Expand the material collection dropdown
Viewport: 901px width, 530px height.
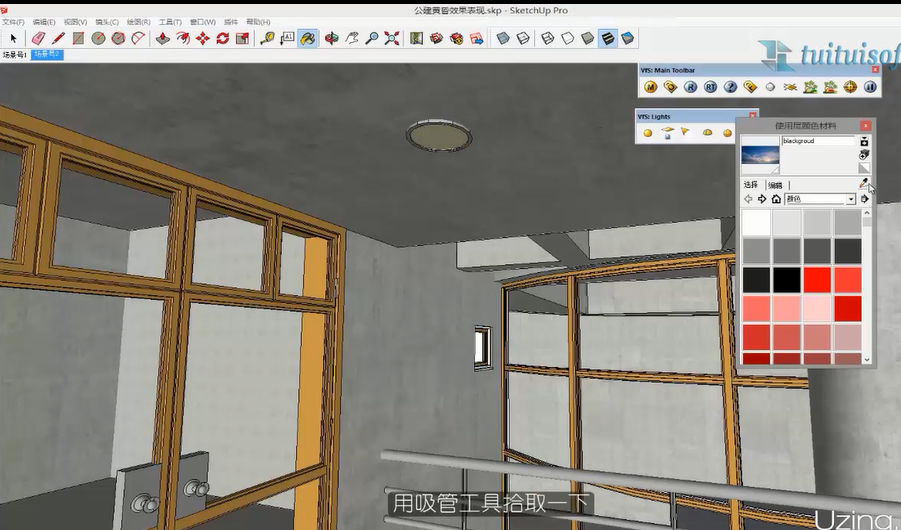(x=851, y=199)
